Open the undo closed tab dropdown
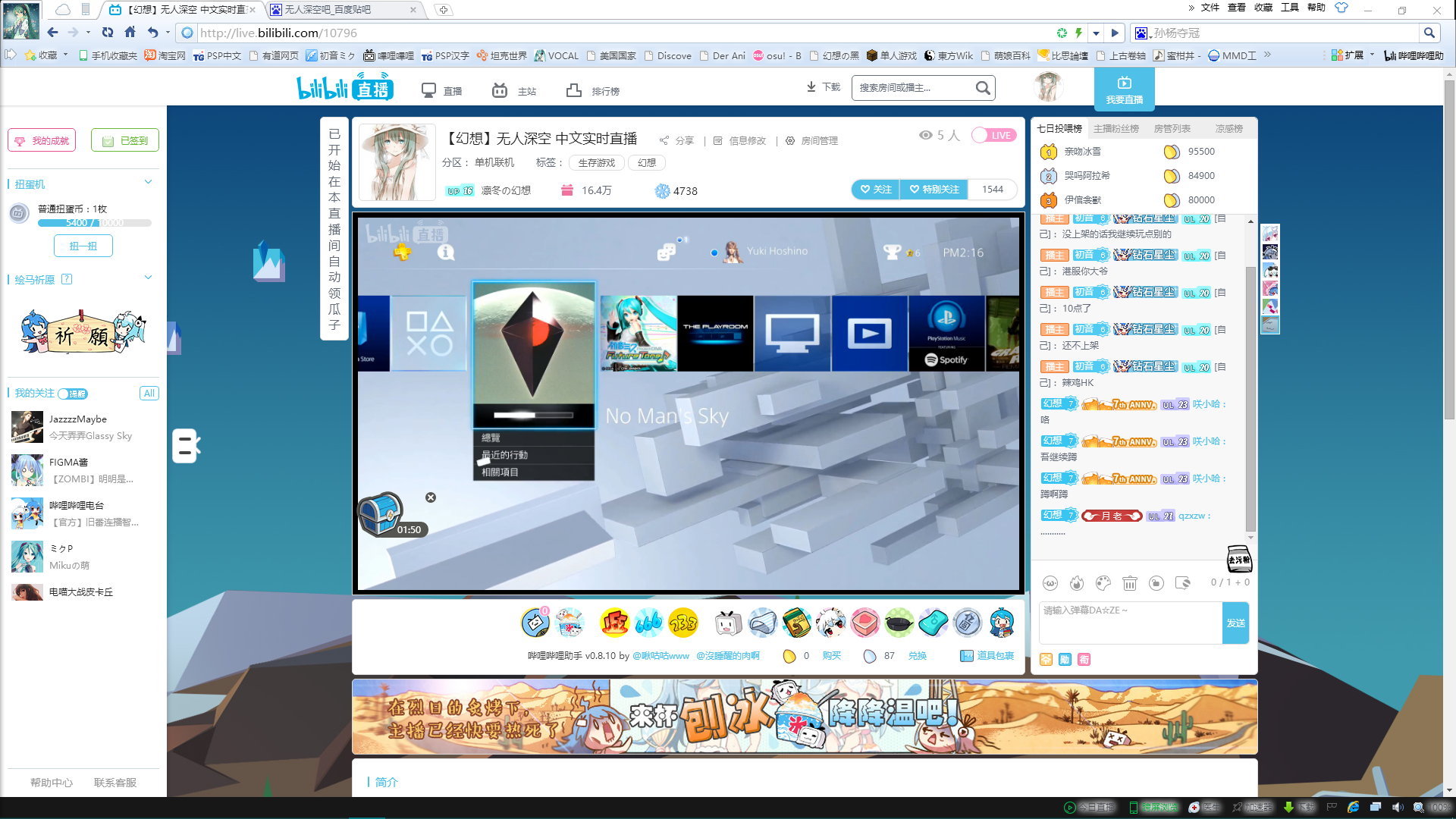Screen dimensions: 1456x819 (168, 33)
